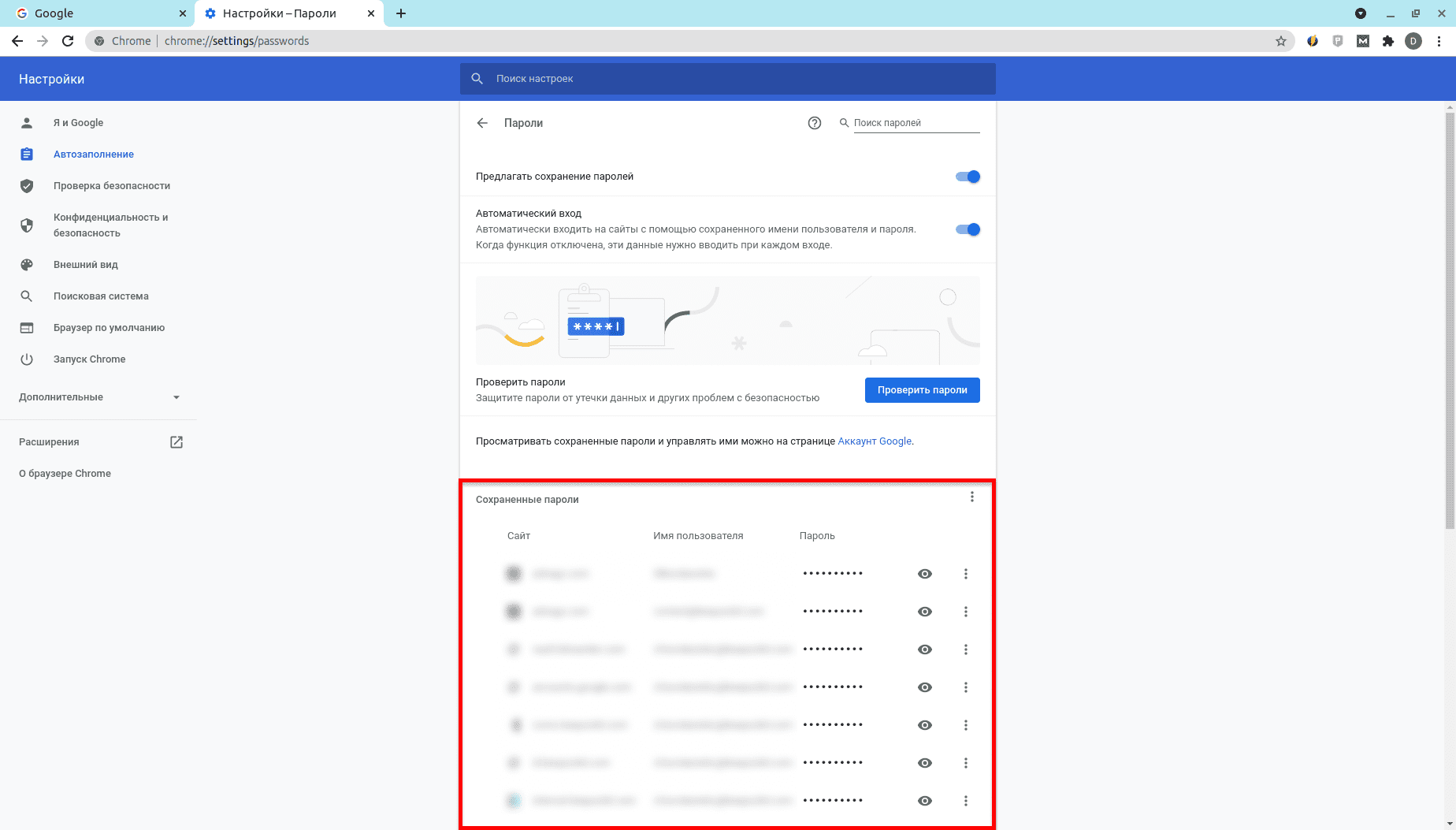The width and height of the screenshot is (1456, 830).
Task: Disable the Предлагать сохранение паролей switch
Action: pos(968,177)
